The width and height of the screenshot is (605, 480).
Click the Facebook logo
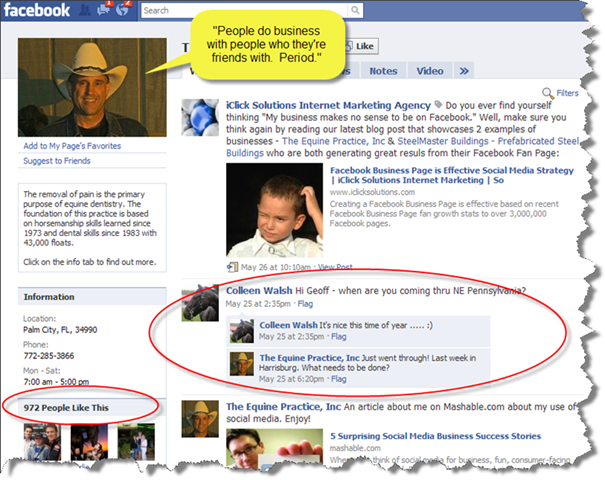(x=37, y=10)
